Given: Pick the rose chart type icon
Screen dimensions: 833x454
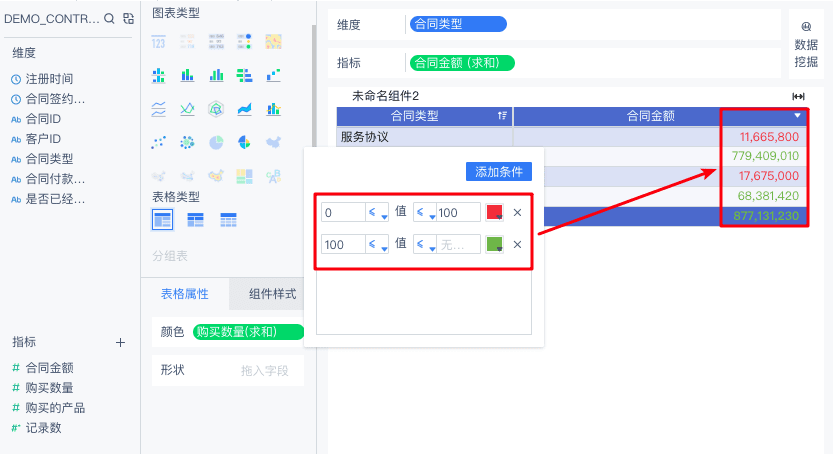Looking at the screenshot, I should pyautogui.click(x=244, y=142).
